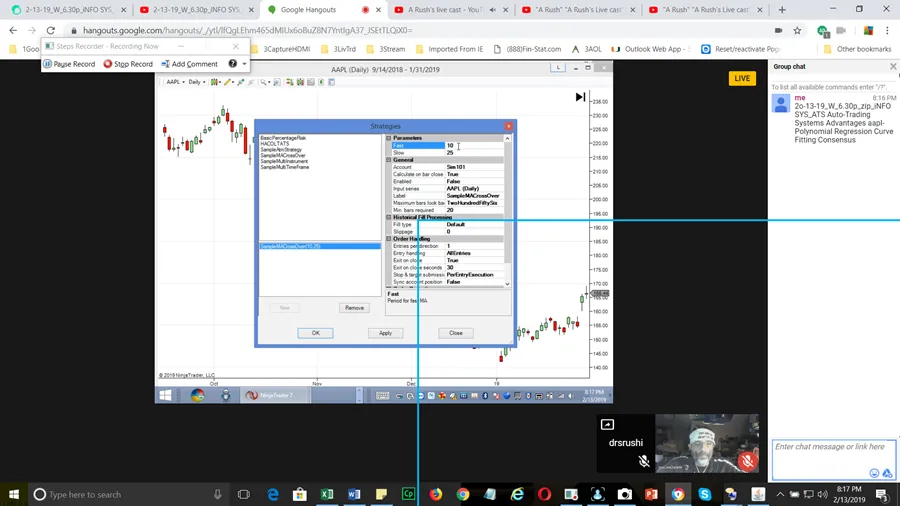Screen dimensions: 900x506
Task: Open Daily interval dropdown in chart toolbar
Action: (197, 82)
